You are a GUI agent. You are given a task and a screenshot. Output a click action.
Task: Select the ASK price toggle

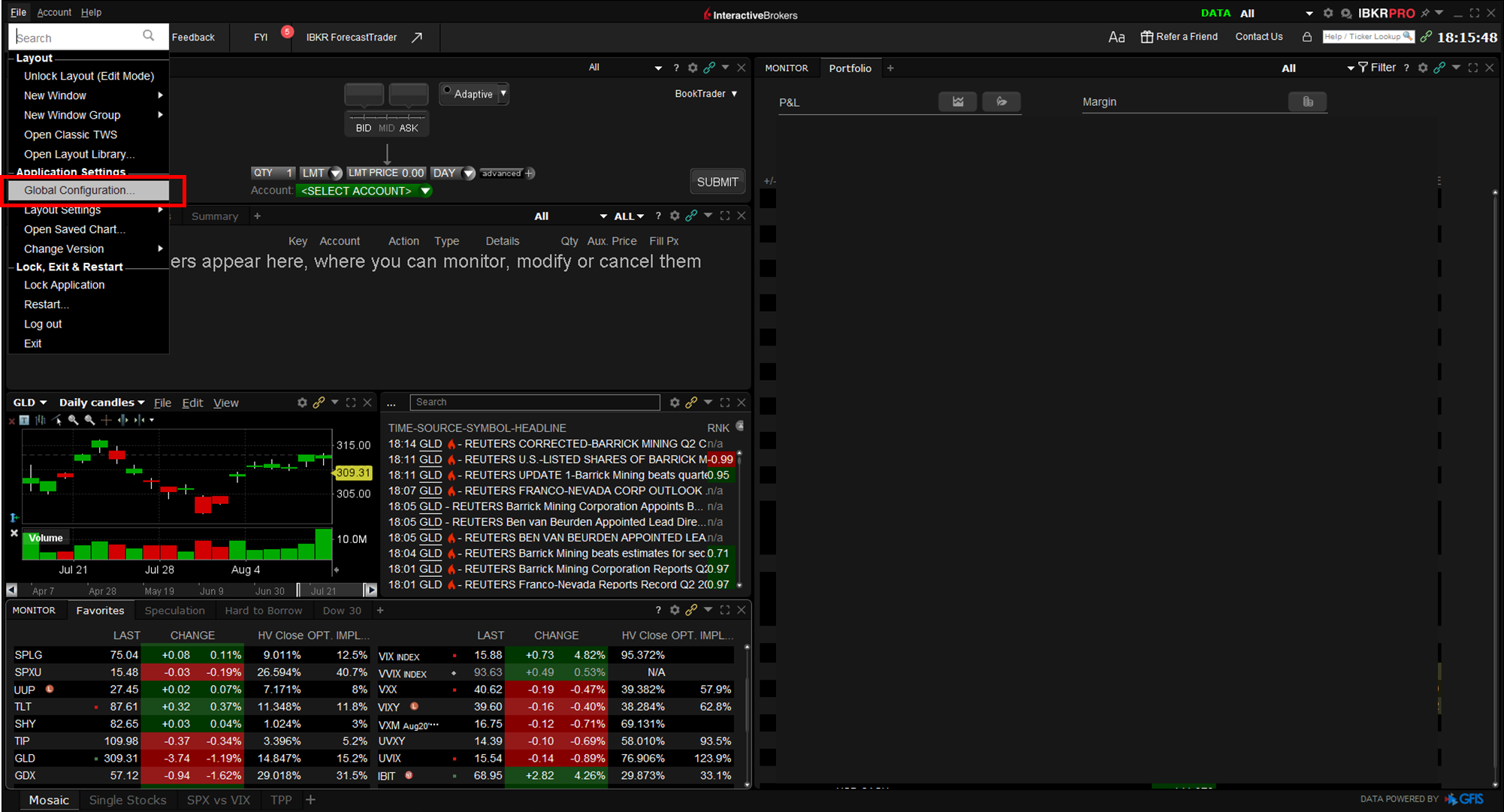coord(409,128)
